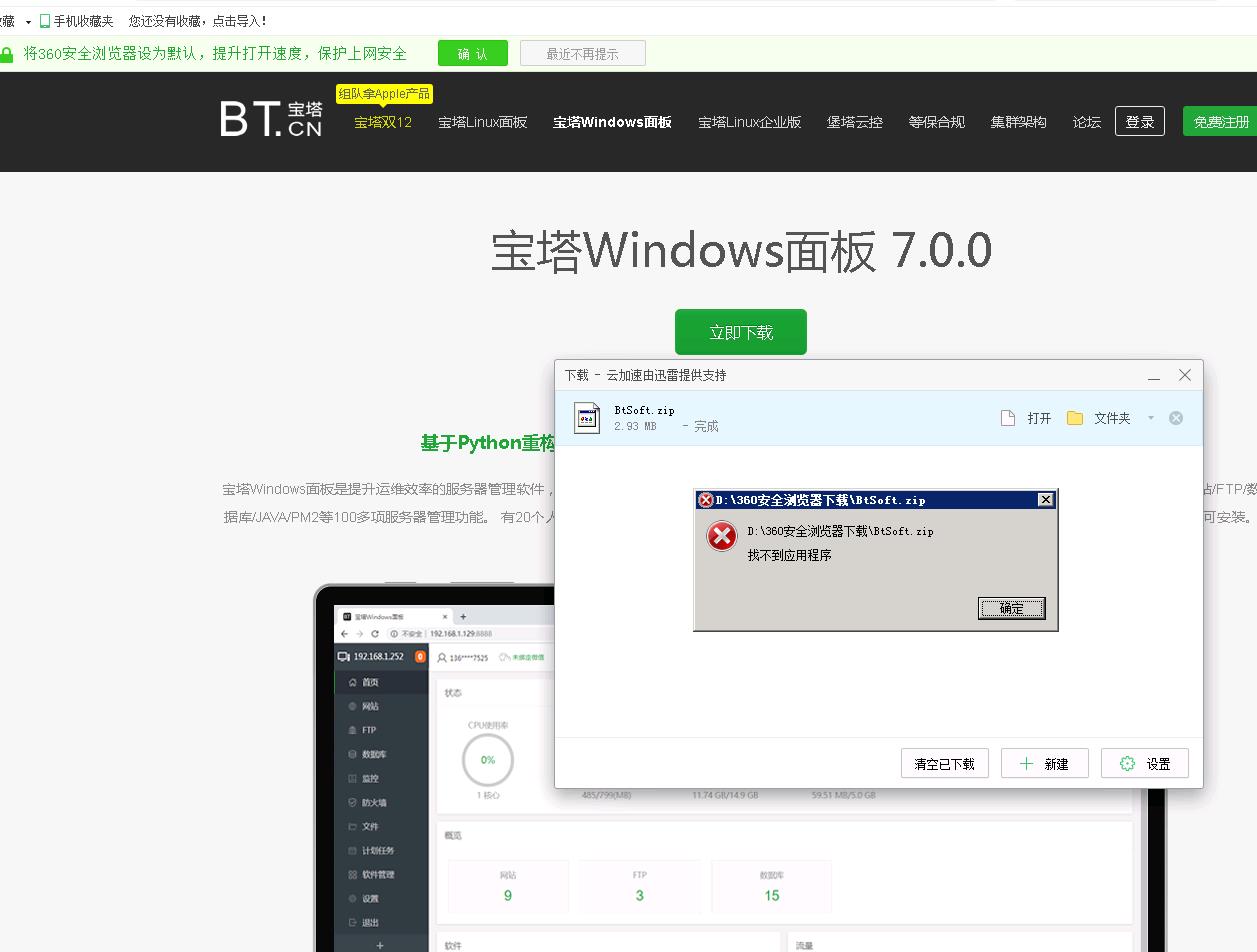Click the 登录 login button
Image resolution: width=1257 pixels, height=952 pixels.
1139,121
